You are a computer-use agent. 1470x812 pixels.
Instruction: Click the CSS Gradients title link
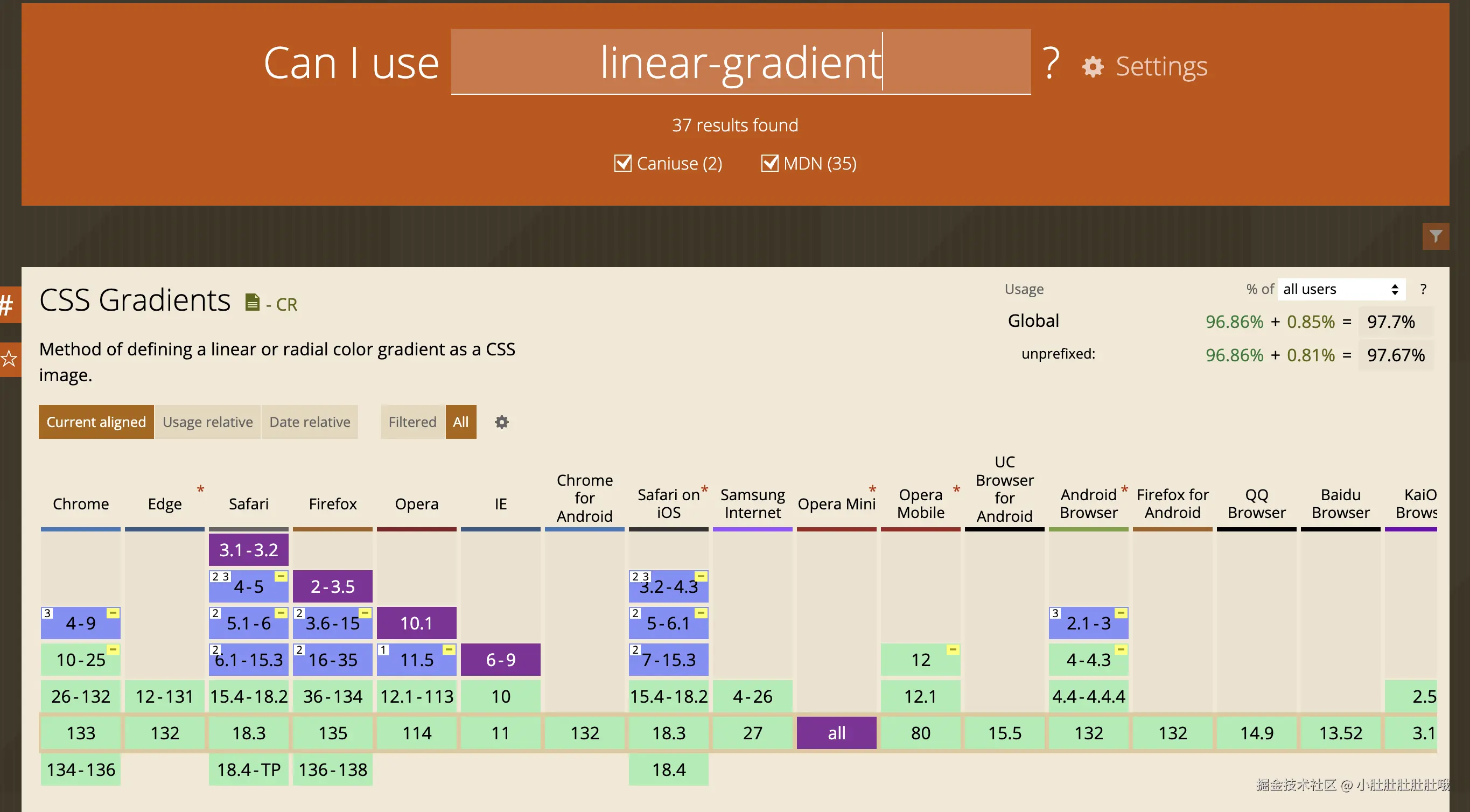tap(135, 300)
